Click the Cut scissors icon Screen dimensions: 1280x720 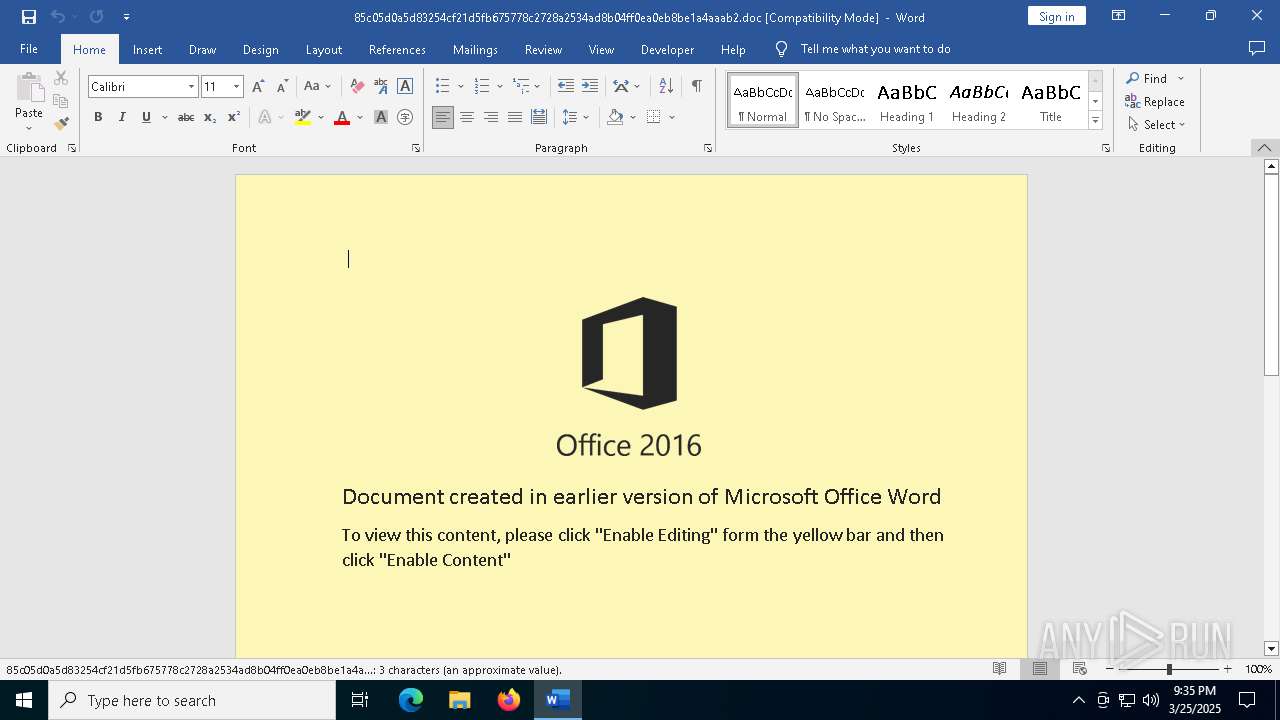pos(61,78)
